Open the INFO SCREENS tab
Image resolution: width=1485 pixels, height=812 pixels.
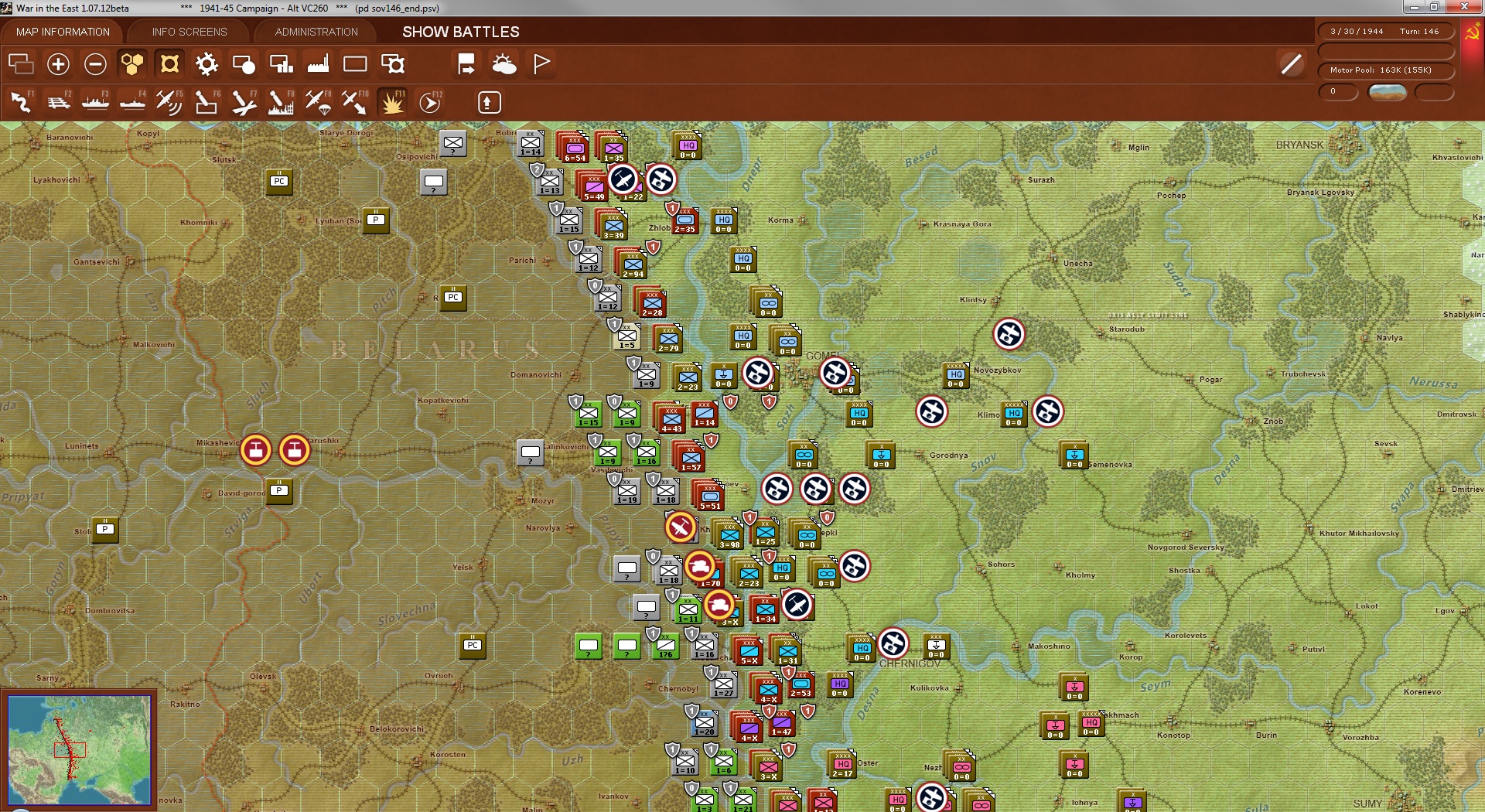tap(189, 32)
